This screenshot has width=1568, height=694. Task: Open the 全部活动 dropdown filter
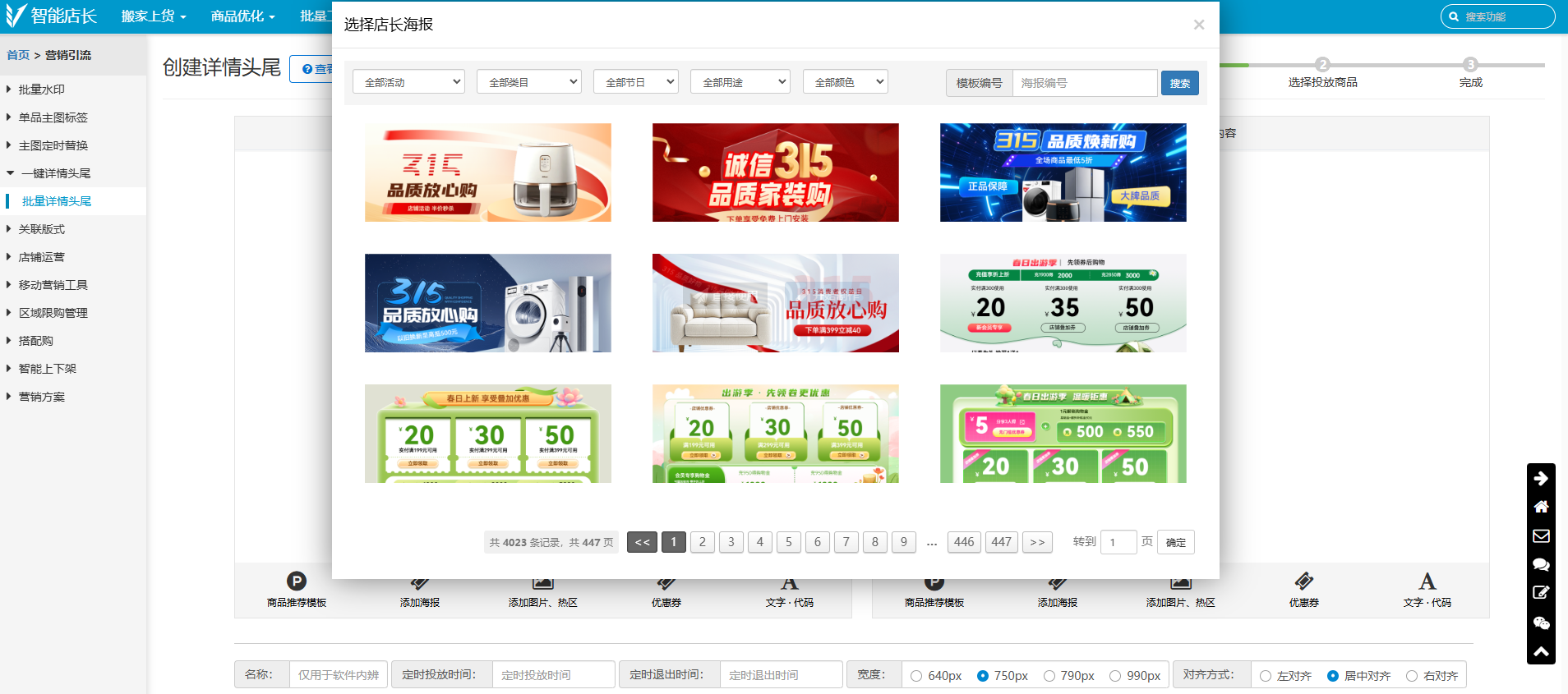tap(408, 82)
